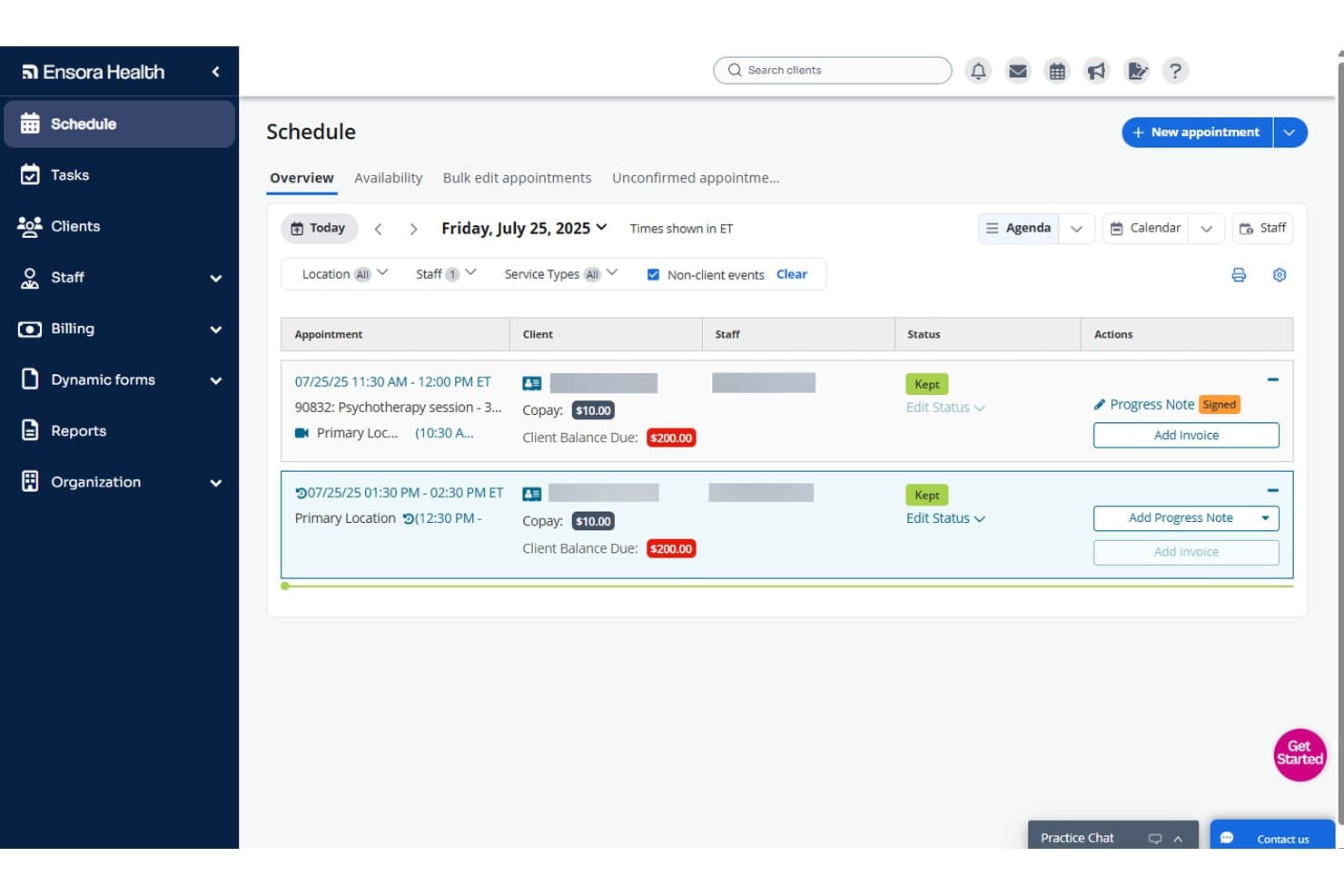Open the Agenda view options dropdown

point(1076,229)
